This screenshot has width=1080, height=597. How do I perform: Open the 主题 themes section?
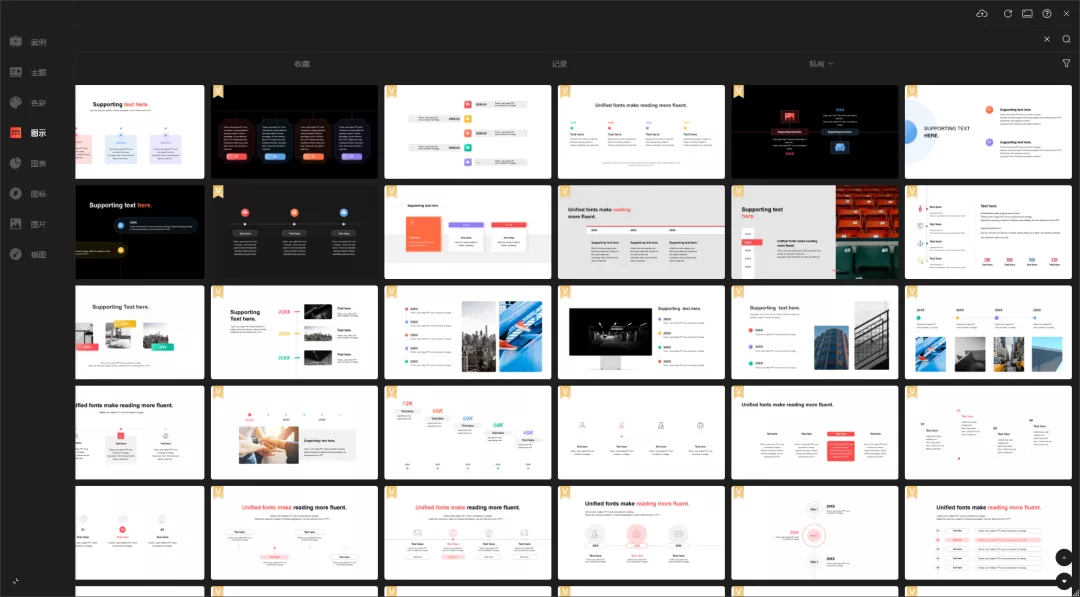28,72
